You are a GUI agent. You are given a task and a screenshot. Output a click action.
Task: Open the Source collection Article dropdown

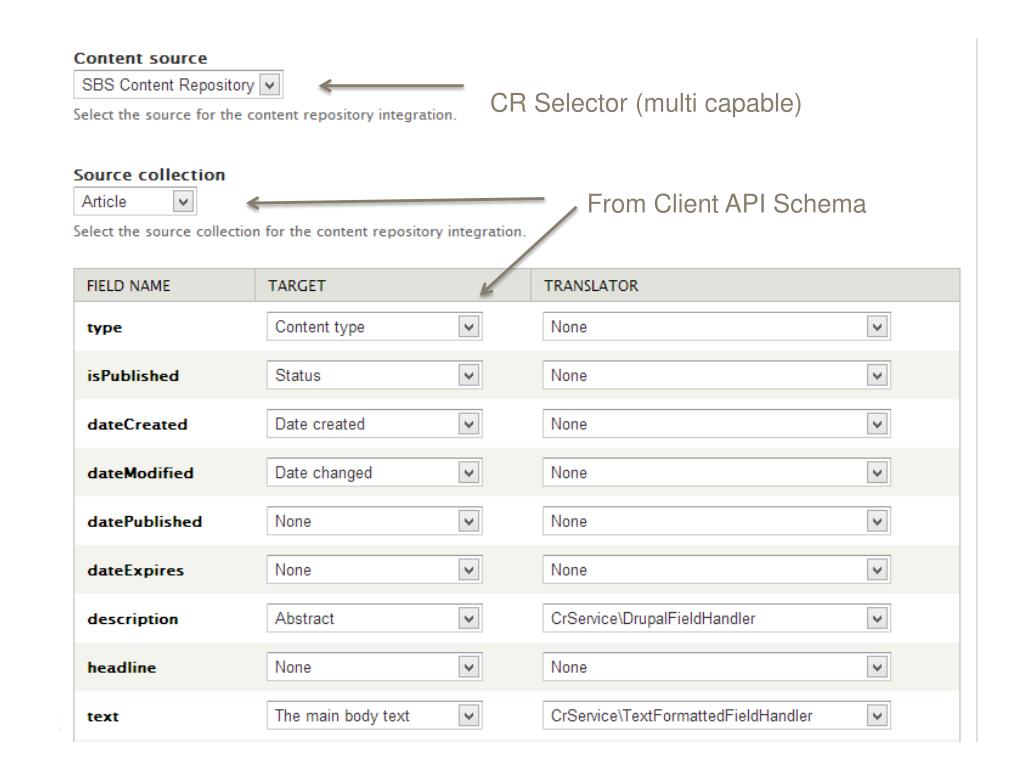[x=136, y=202]
